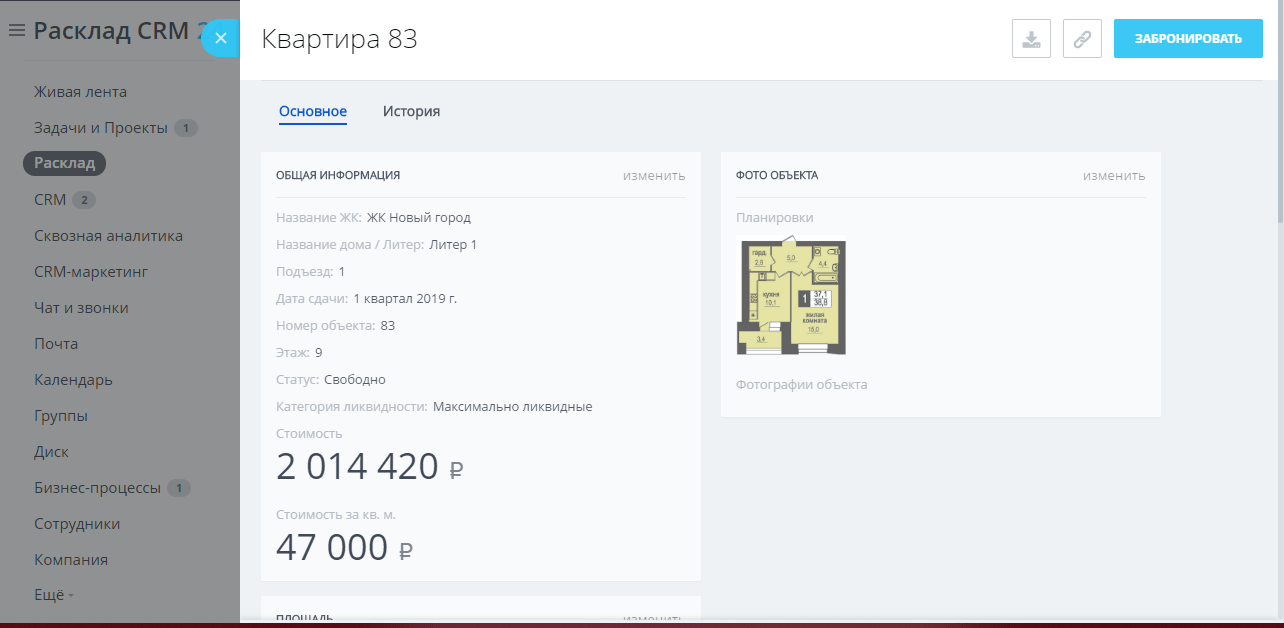The height and width of the screenshot is (628, 1284).
Task: Open Живая лента from the sidebar
Action: (80, 91)
